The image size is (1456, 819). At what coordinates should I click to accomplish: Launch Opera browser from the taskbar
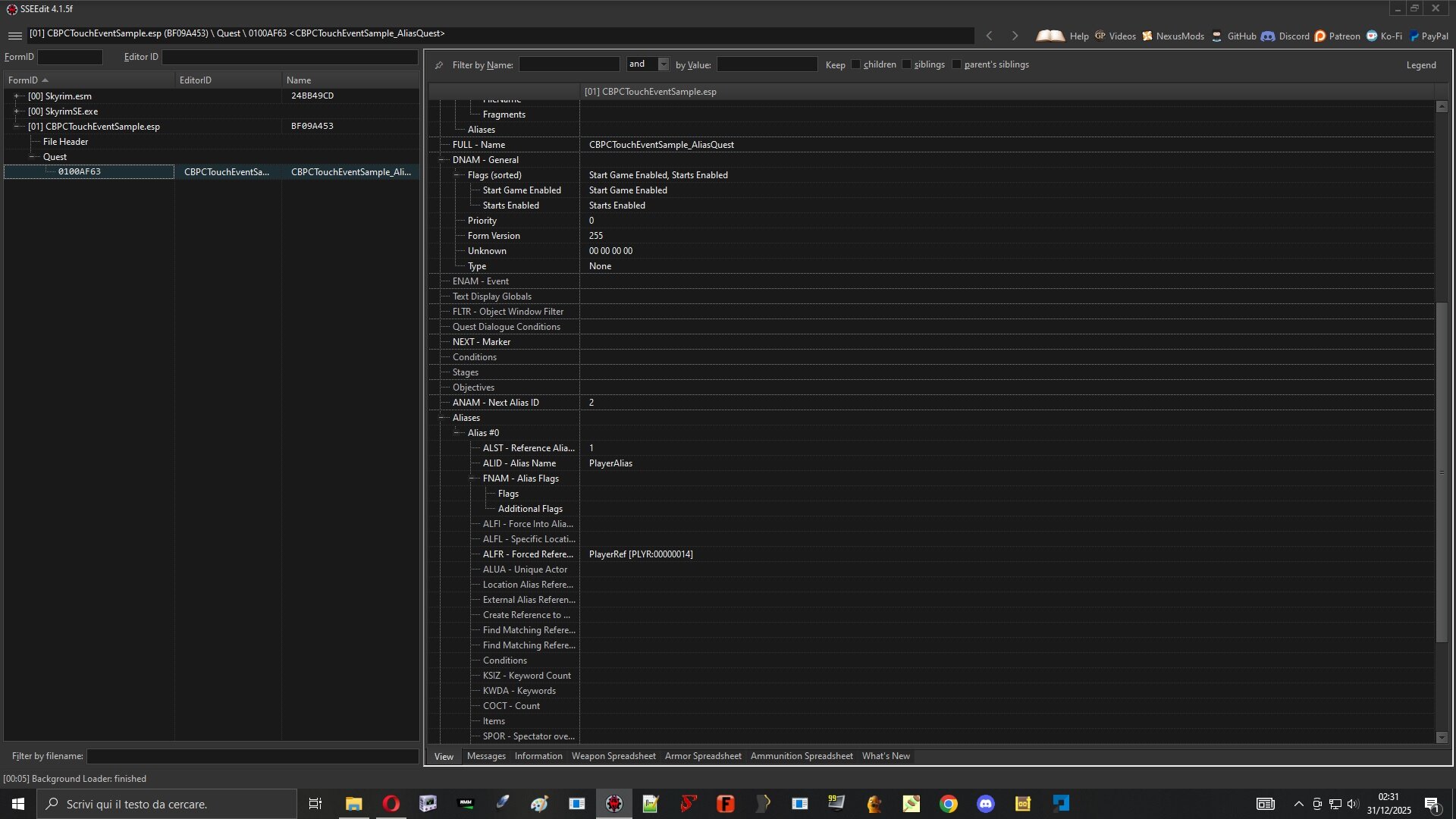(x=391, y=804)
